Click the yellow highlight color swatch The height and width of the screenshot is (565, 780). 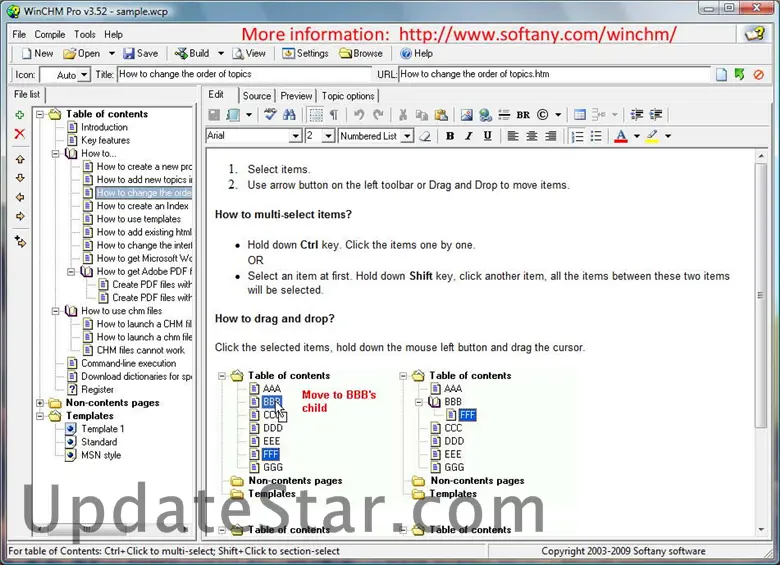point(652,136)
